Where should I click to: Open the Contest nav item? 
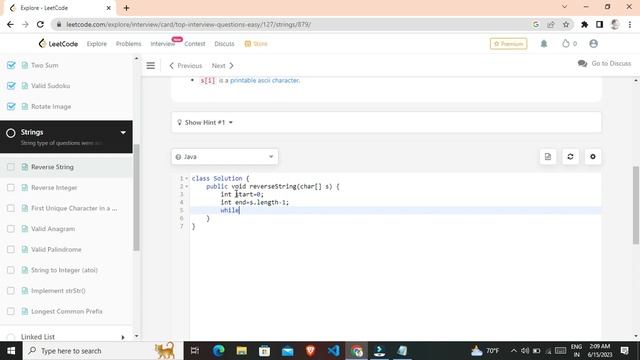195,44
